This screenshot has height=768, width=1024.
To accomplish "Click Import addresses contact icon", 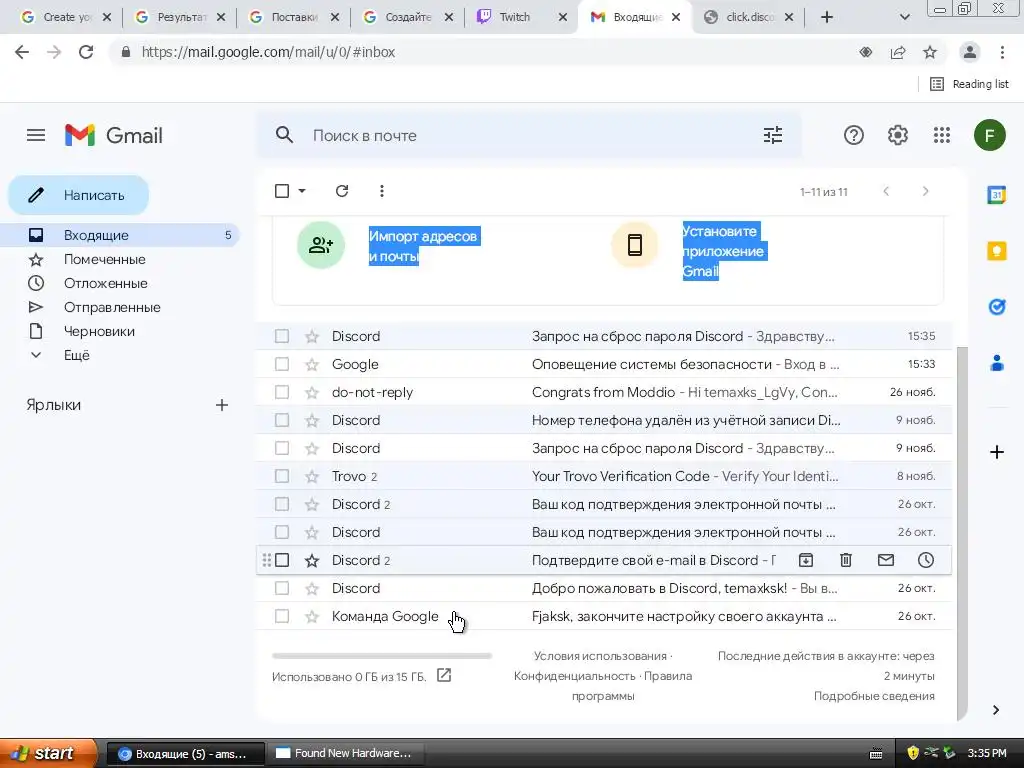I will pyautogui.click(x=321, y=245).
